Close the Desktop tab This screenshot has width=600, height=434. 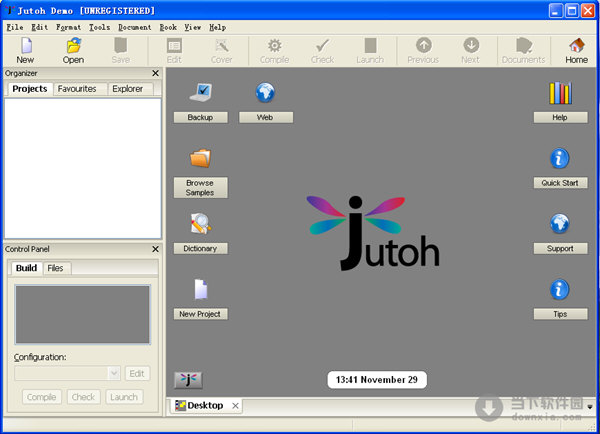[235, 406]
